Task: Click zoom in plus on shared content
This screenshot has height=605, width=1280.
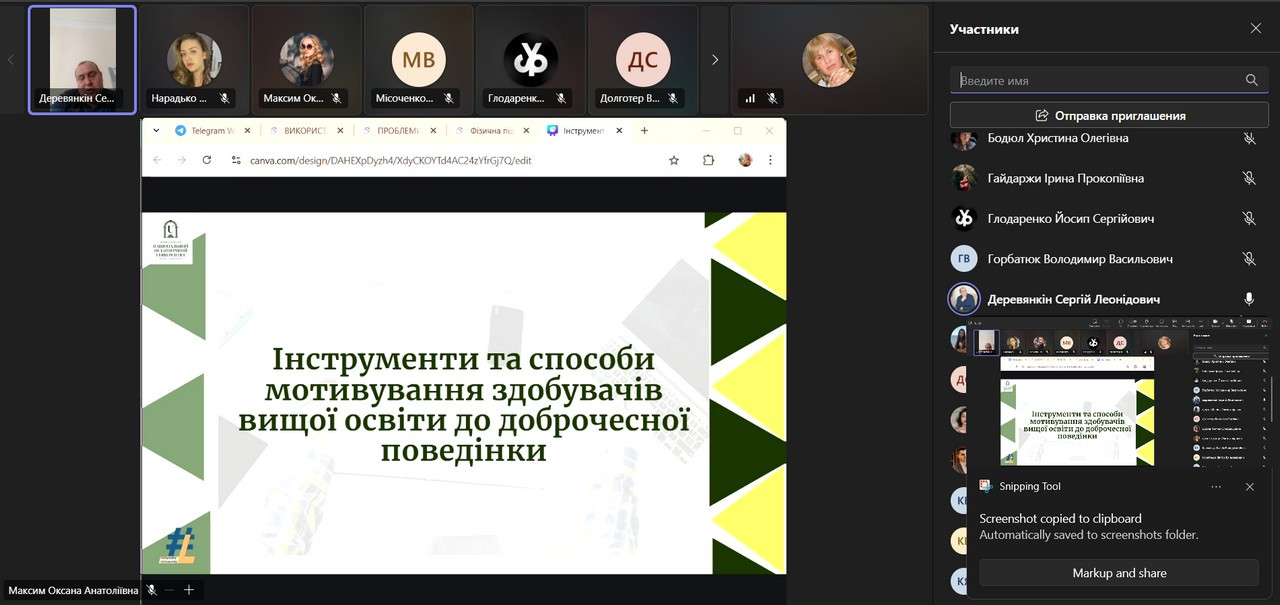Action: coord(188,590)
